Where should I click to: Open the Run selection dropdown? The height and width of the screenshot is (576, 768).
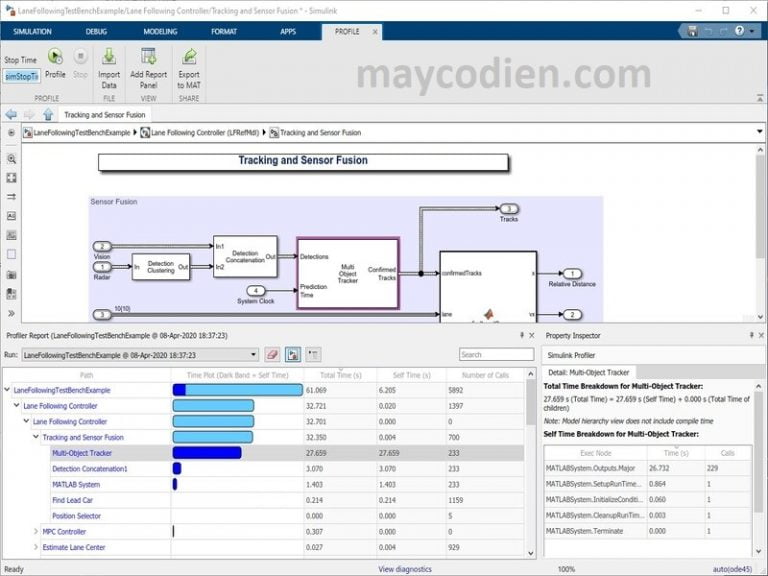point(252,354)
